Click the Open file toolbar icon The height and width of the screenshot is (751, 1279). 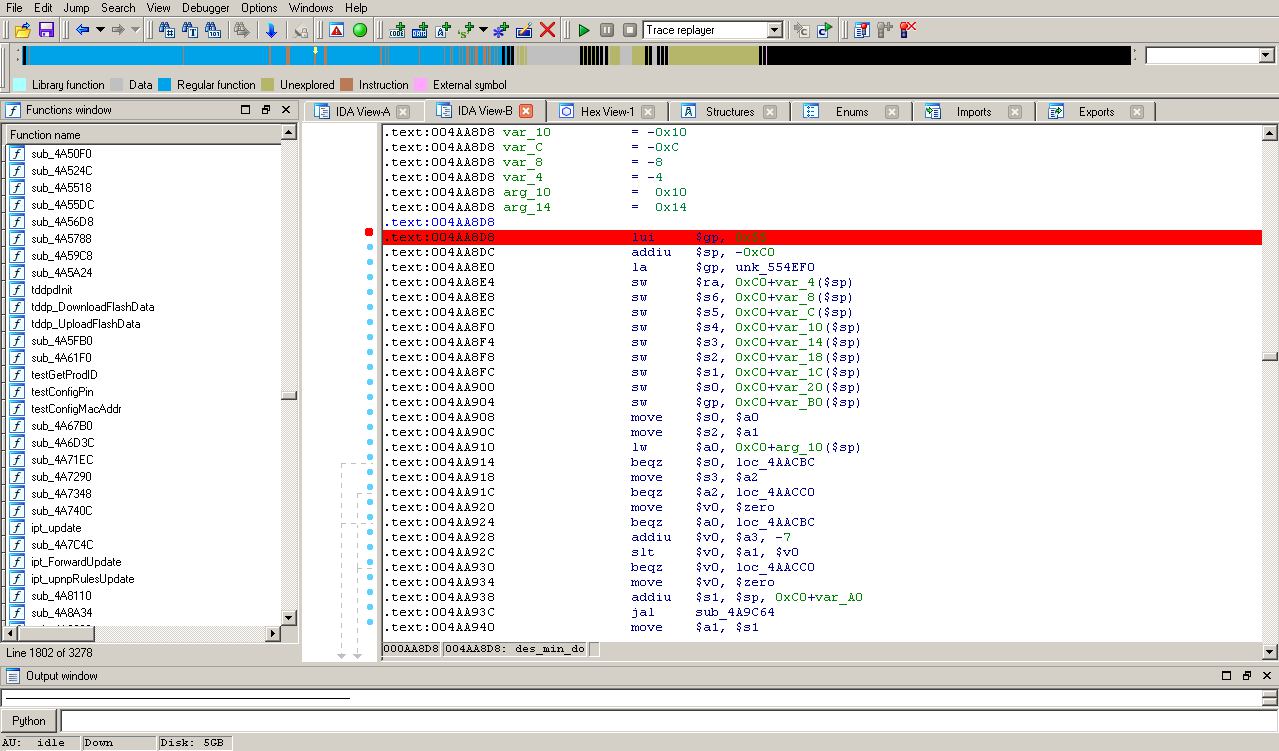point(22,30)
